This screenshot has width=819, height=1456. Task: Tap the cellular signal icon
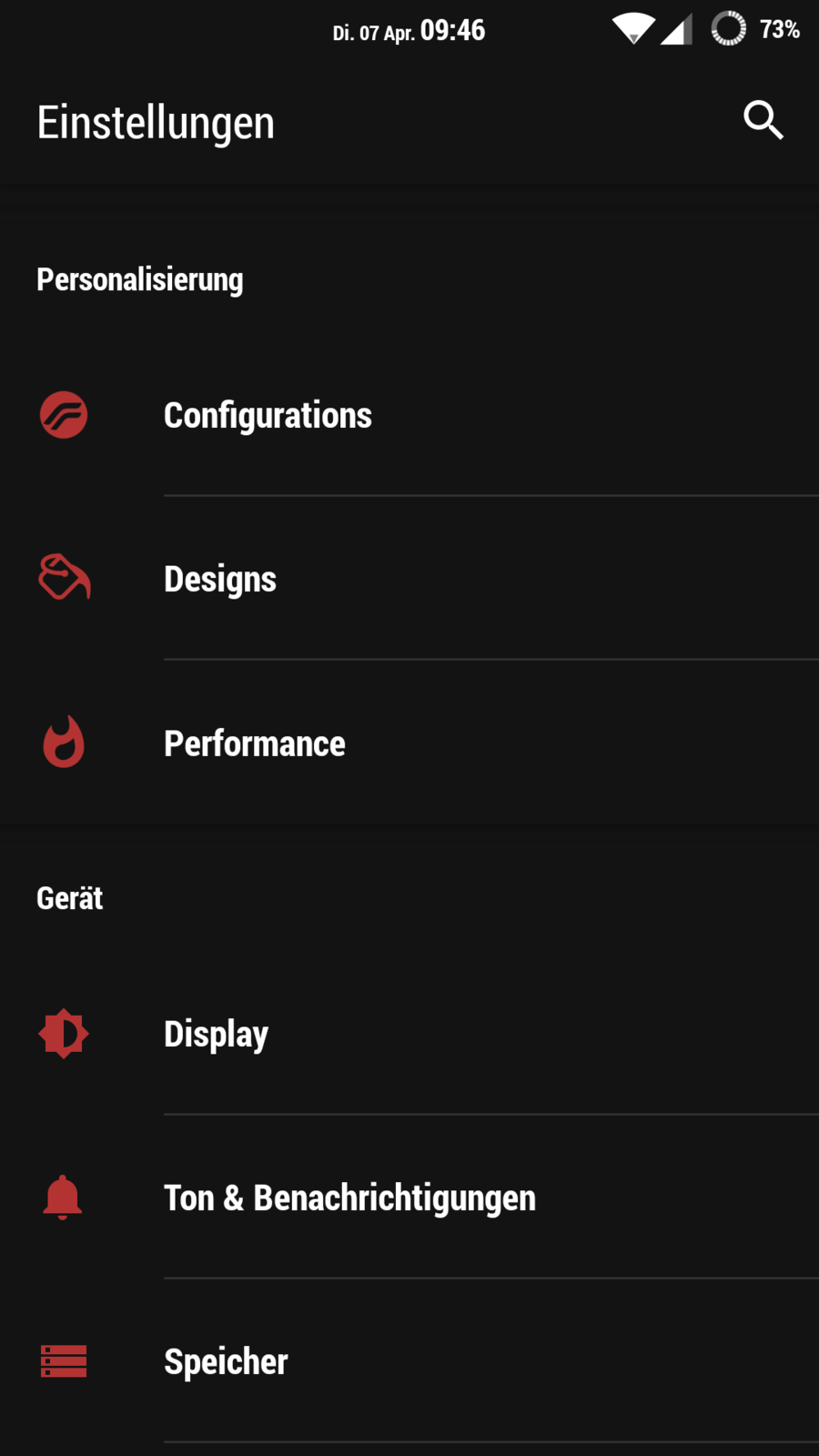(x=676, y=29)
